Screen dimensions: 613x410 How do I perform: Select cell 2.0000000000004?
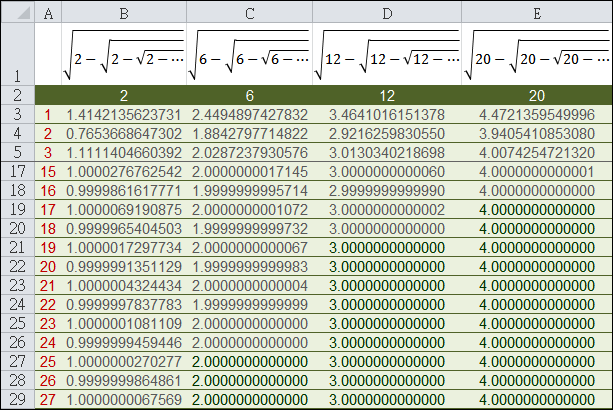point(249,286)
